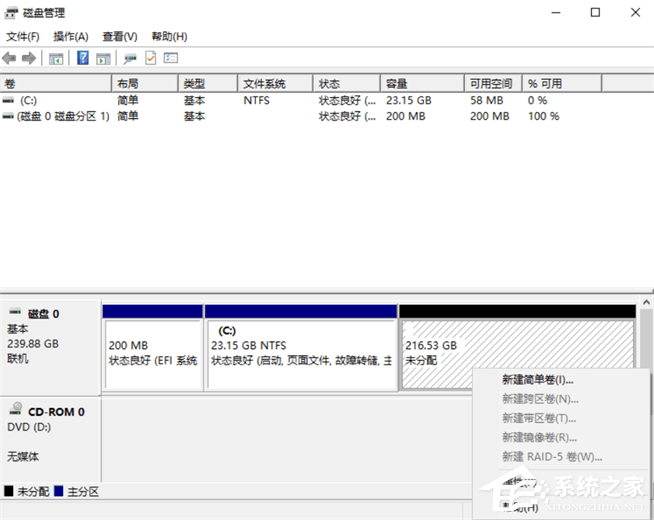Image resolution: width=654 pixels, height=520 pixels.
Task: Click the blue 主分区 legend swatch
Action: 59,491
